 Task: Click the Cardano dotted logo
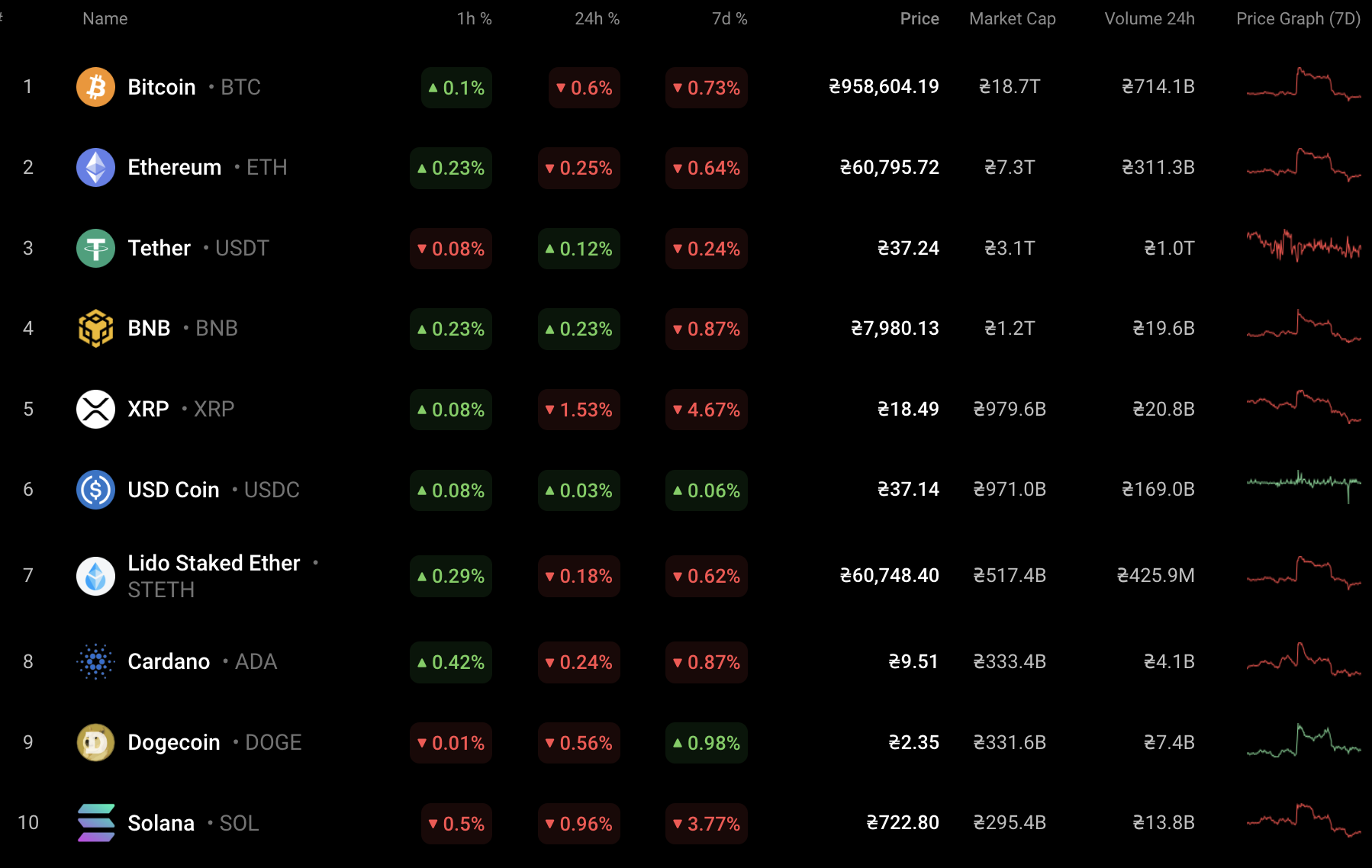coord(95,661)
